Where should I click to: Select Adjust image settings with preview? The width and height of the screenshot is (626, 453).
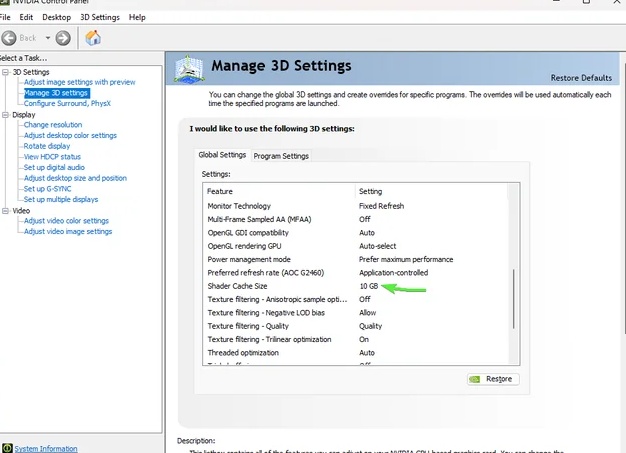79,82
